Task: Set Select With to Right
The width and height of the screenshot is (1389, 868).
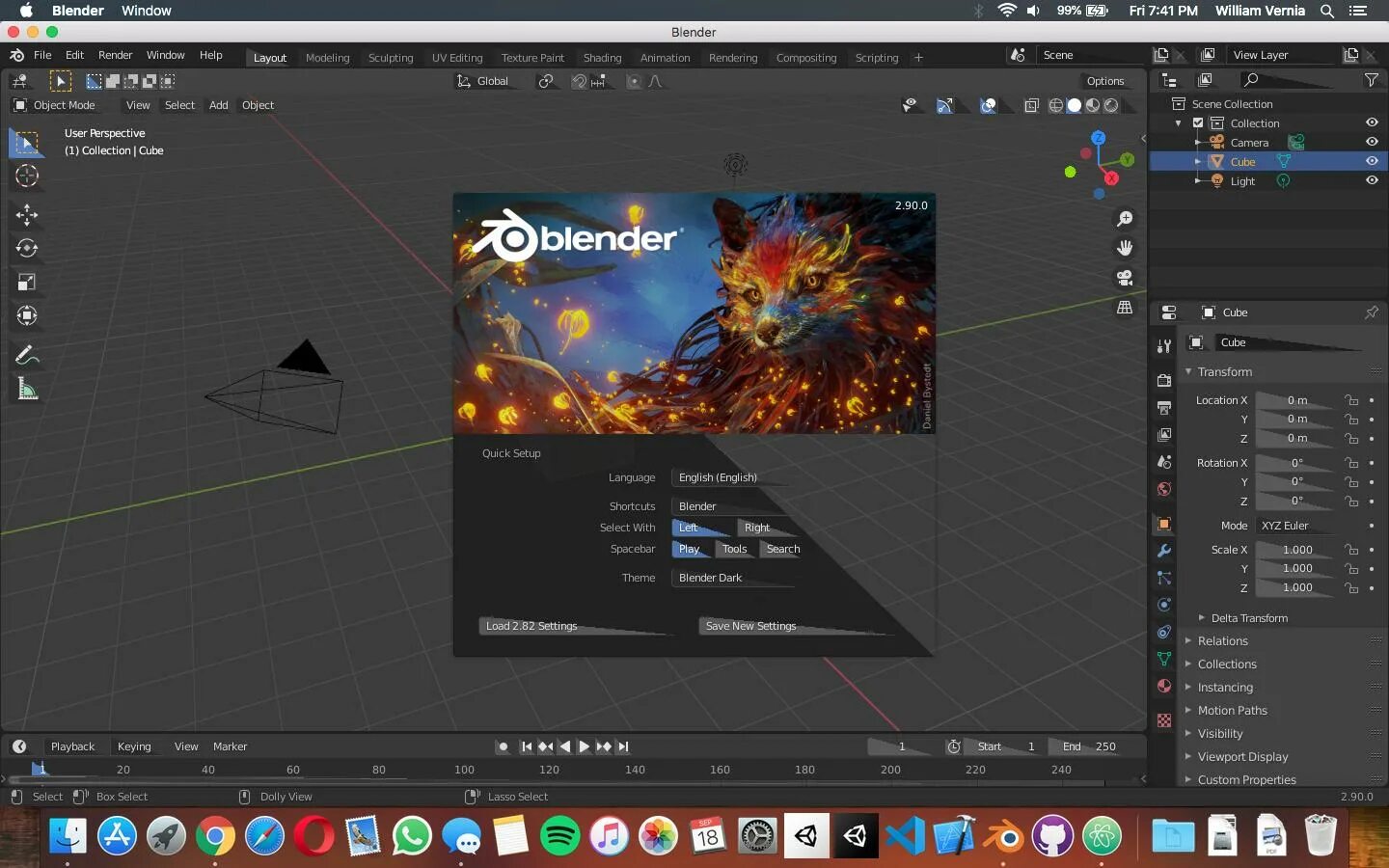Action: 767,528
